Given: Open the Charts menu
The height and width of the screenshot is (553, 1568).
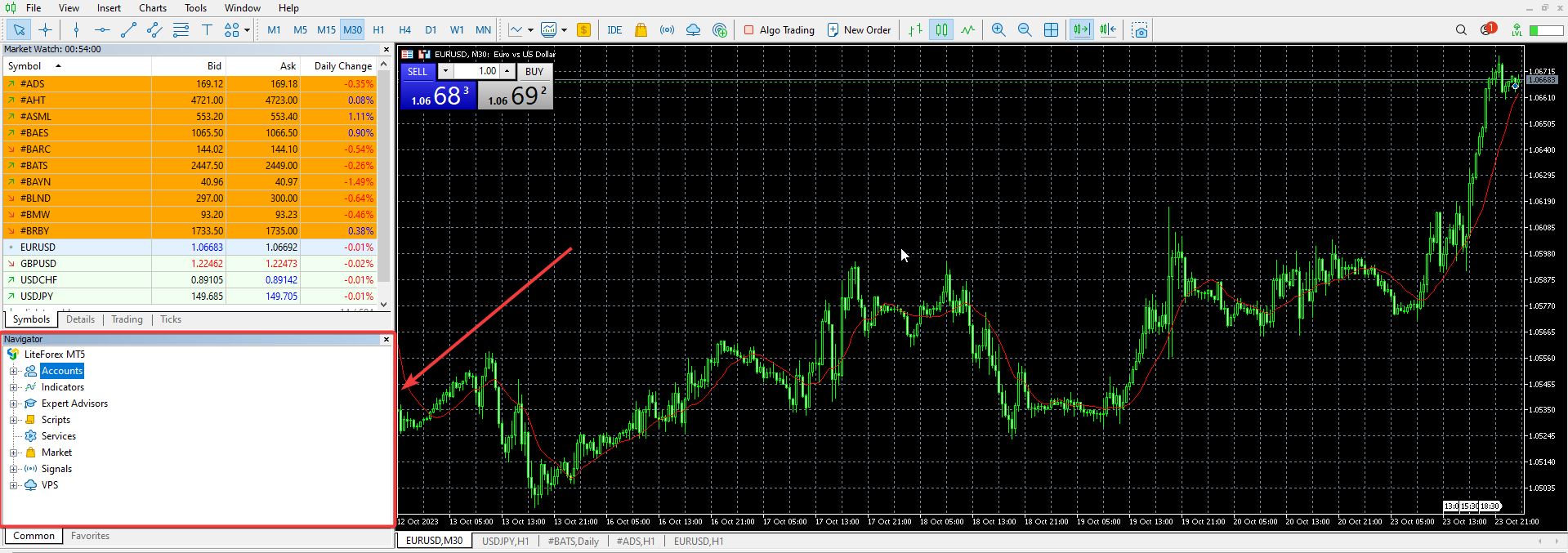Looking at the screenshot, I should tap(152, 8).
